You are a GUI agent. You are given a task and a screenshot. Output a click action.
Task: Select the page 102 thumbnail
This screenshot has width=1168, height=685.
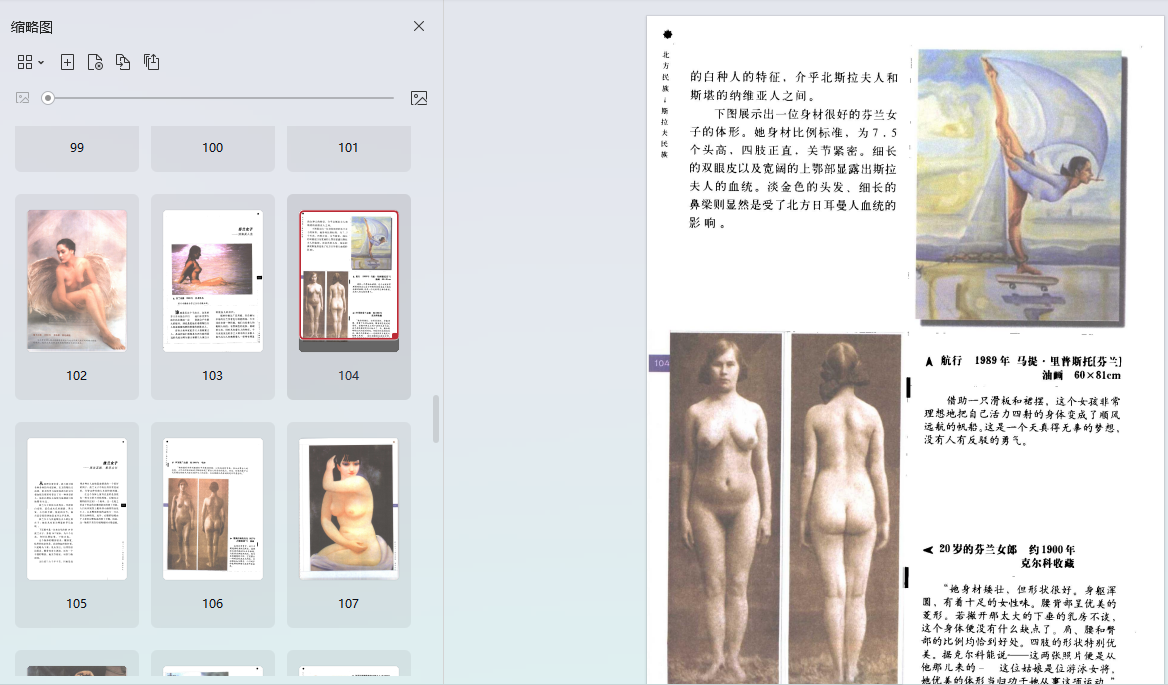tap(77, 280)
